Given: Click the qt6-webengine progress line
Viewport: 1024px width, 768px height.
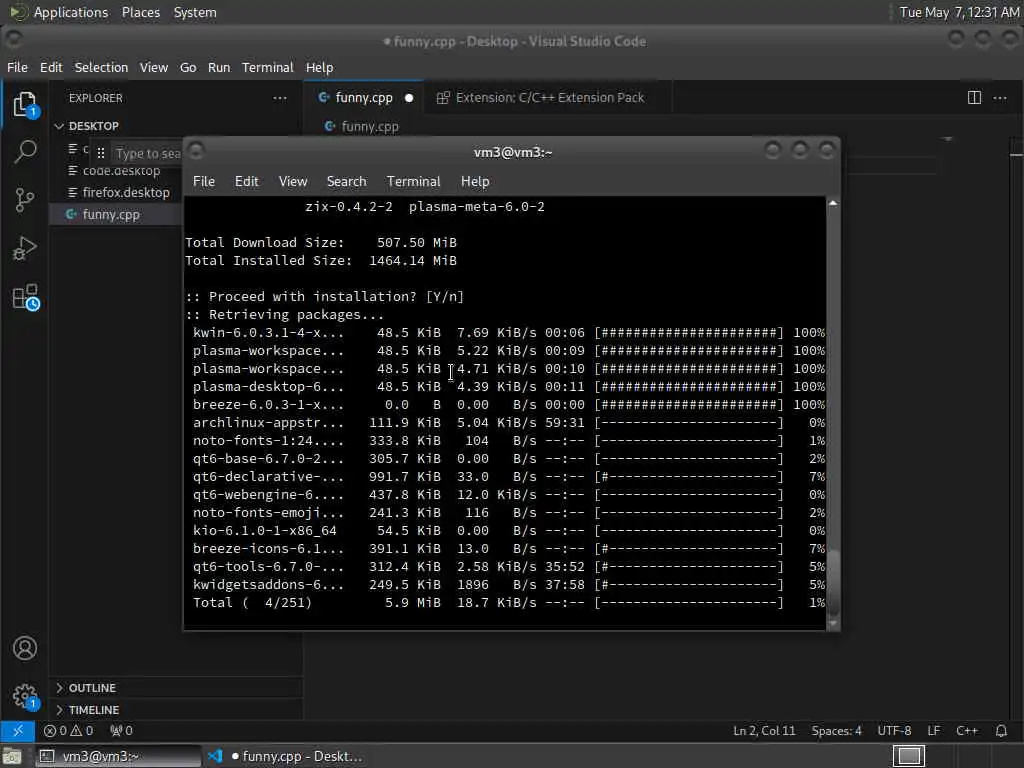Looking at the screenshot, I should pyautogui.click(x=508, y=495).
